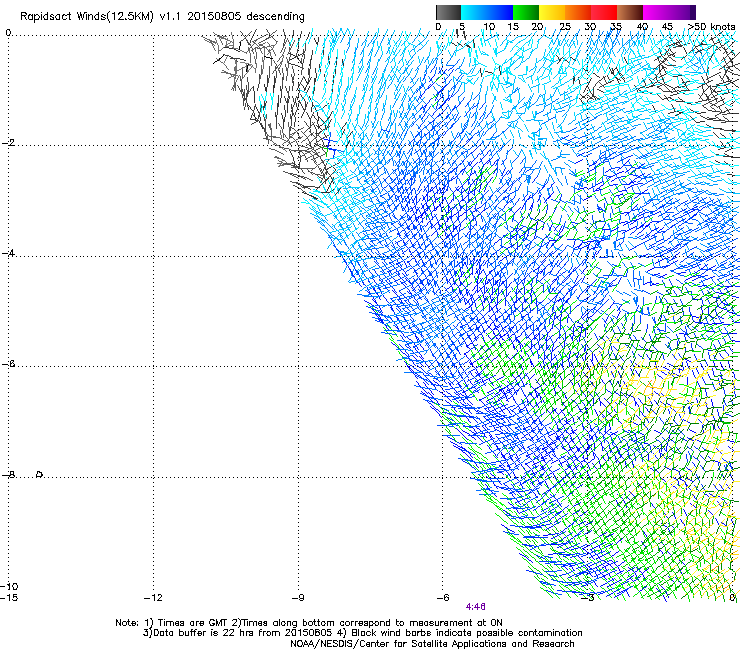Click the "-8" latitude axis label
Image resolution: width=740 pixels, height=650 pixels.
(8, 474)
